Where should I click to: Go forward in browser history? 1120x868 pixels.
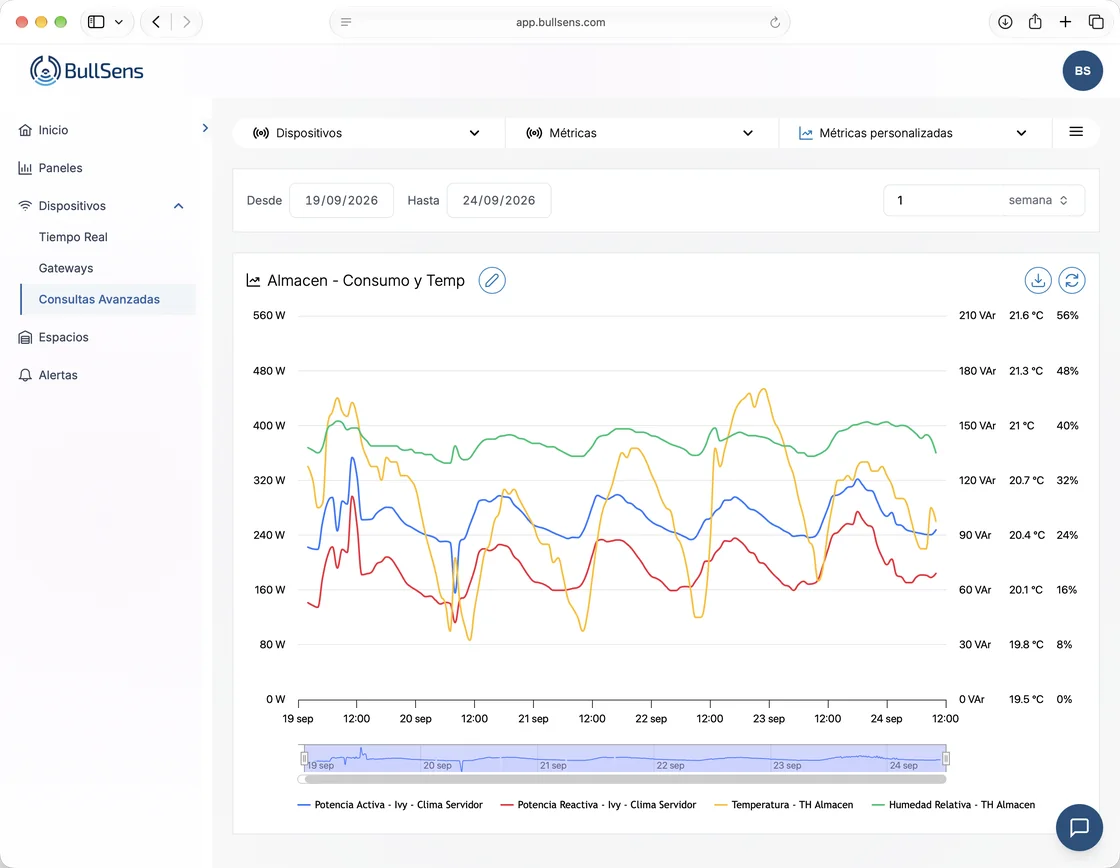click(x=186, y=22)
